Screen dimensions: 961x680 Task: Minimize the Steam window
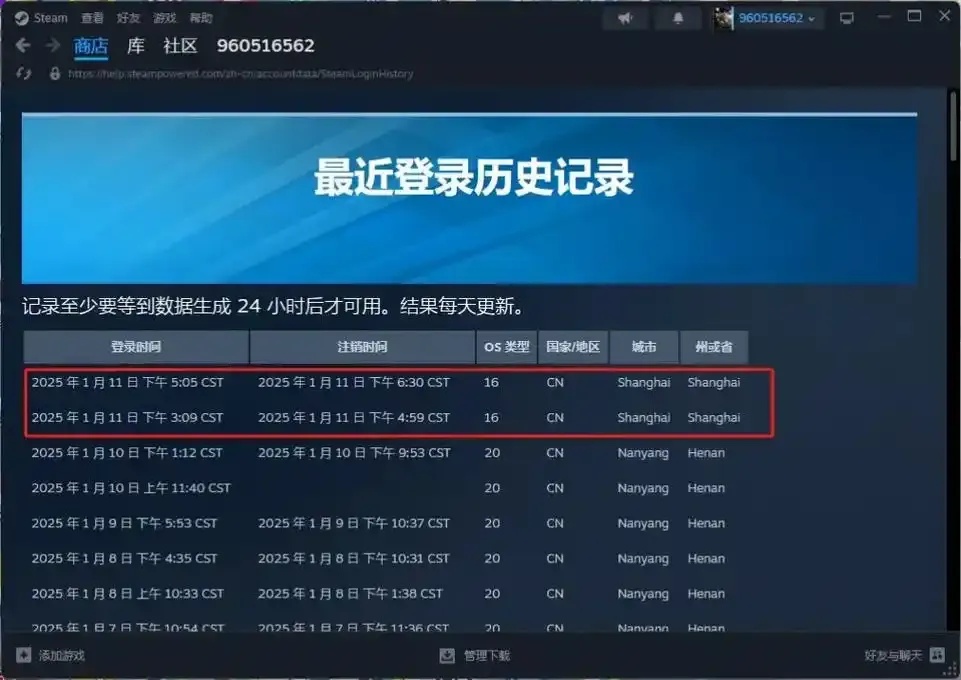[884, 17]
